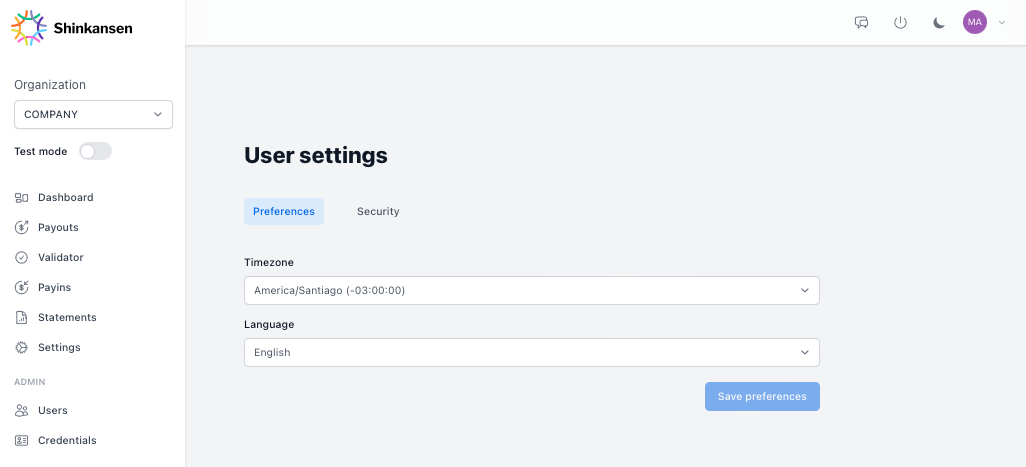Image resolution: width=1026 pixels, height=467 pixels.
Task: Click the ADMIN section header
Action: [30, 382]
